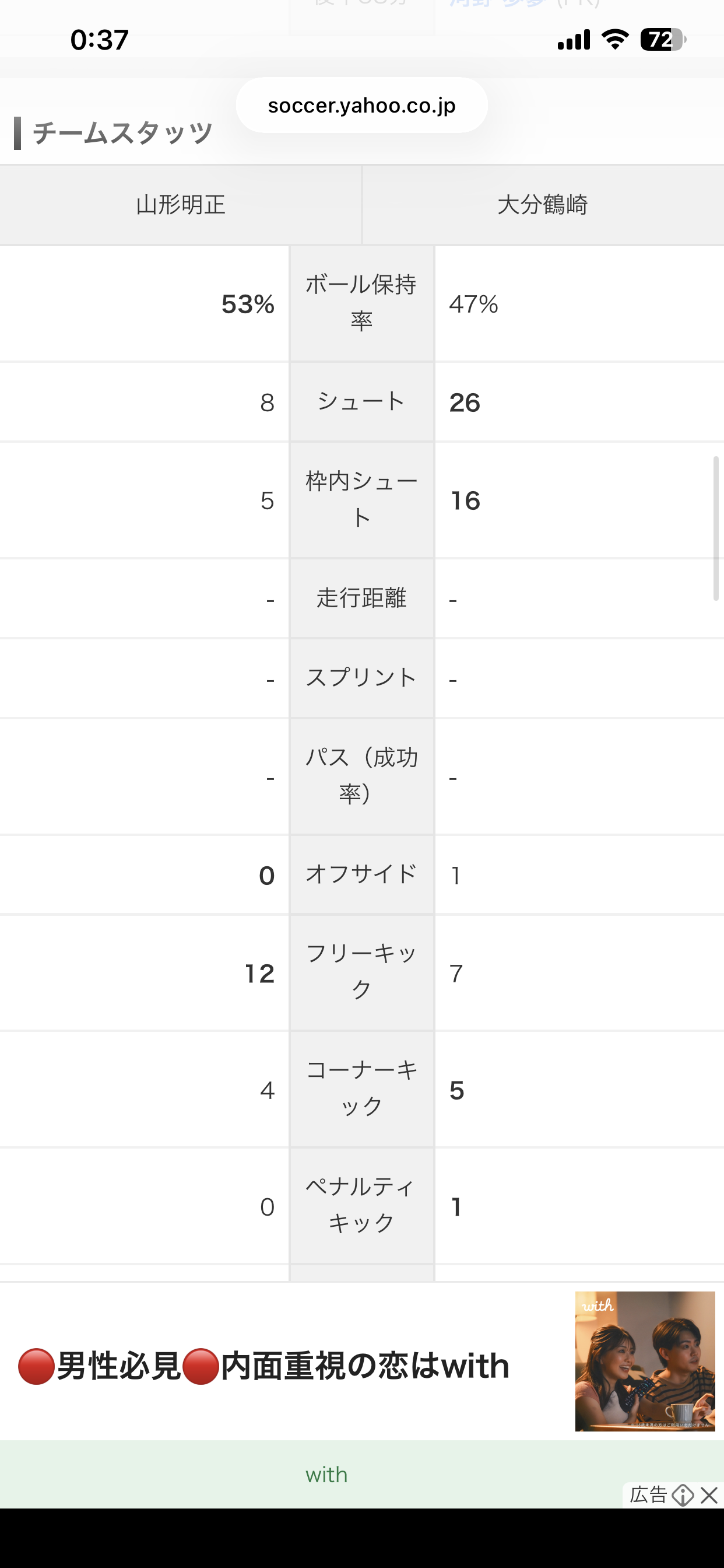The width and height of the screenshot is (724, 1568).
Task: Select the 大分鶴崎 team header
Action: tap(542, 205)
